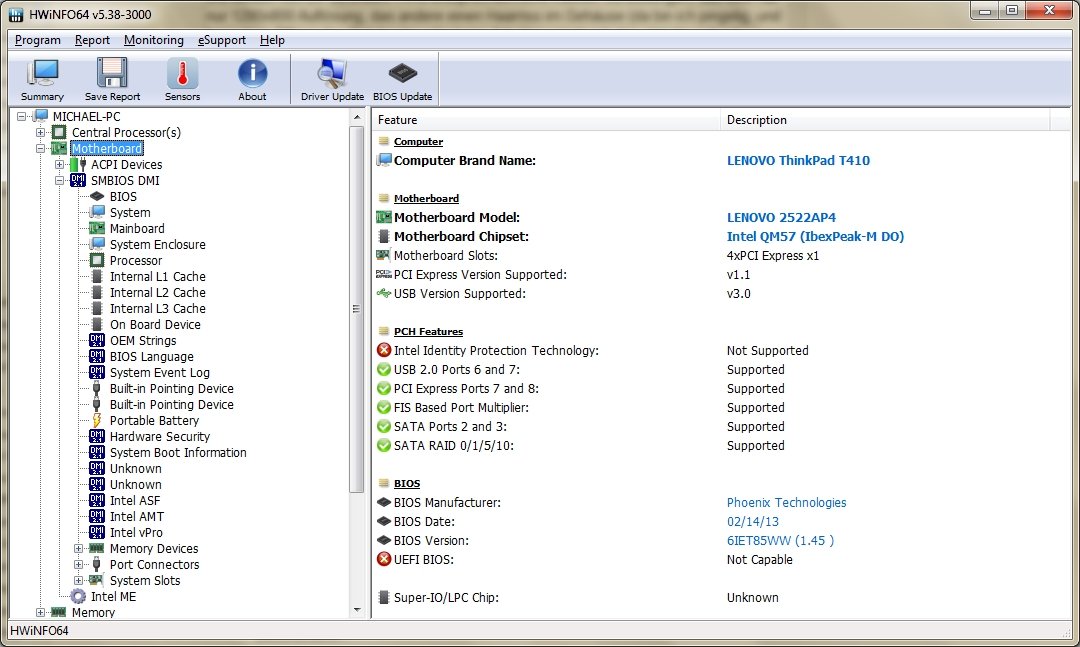Click Intel QM57 chipset value
The width and height of the screenshot is (1080, 647).
(x=815, y=236)
